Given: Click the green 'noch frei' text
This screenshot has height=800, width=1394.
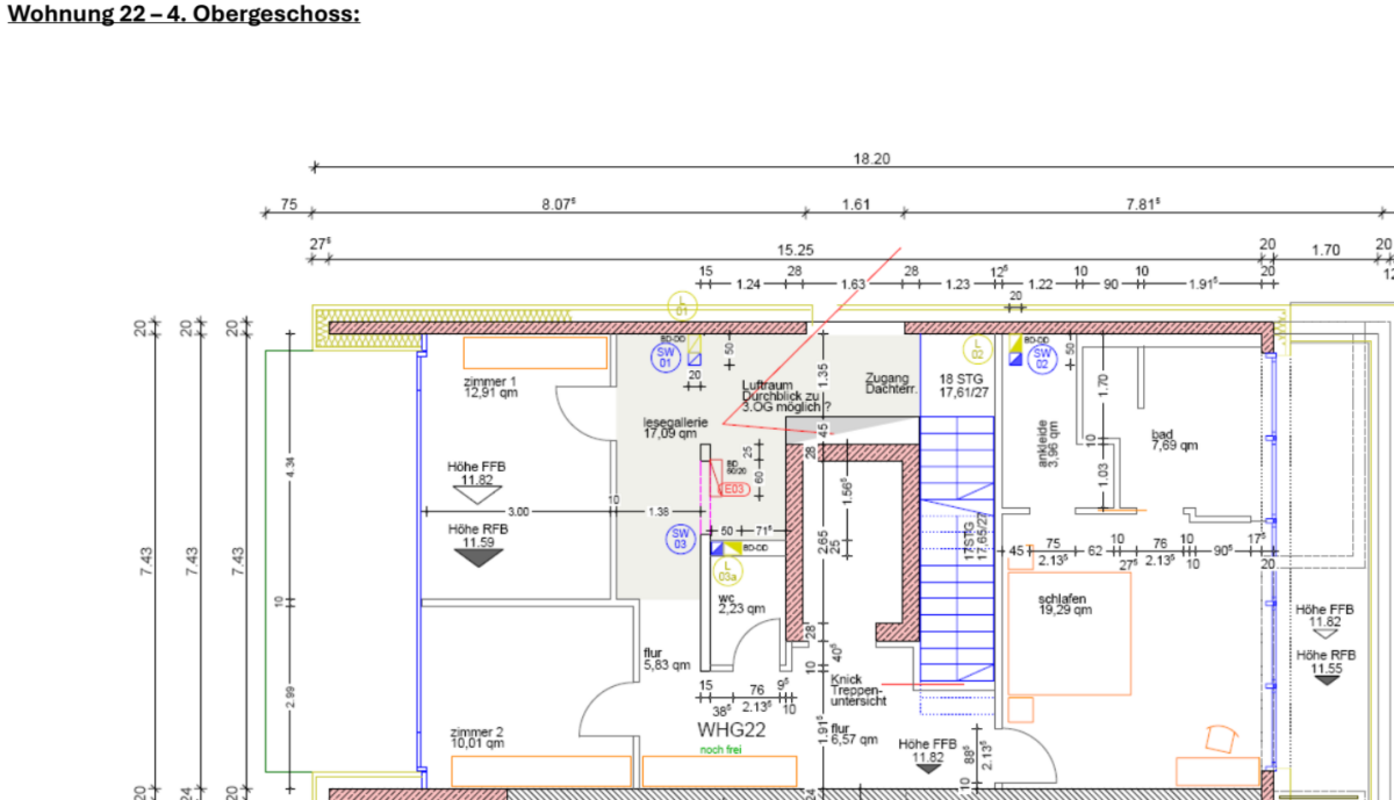Looking at the screenshot, I should [720, 749].
